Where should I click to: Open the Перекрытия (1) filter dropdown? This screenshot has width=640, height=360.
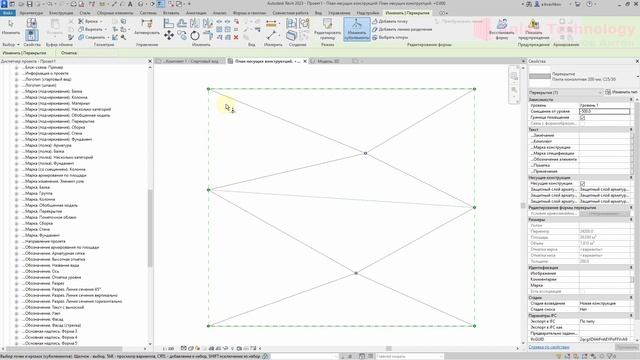[x=565, y=93]
